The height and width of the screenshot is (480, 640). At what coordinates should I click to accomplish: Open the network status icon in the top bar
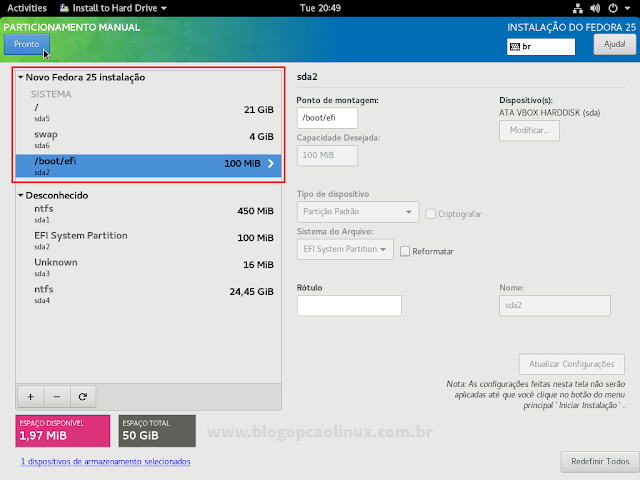pyautogui.click(x=578, y=8)
